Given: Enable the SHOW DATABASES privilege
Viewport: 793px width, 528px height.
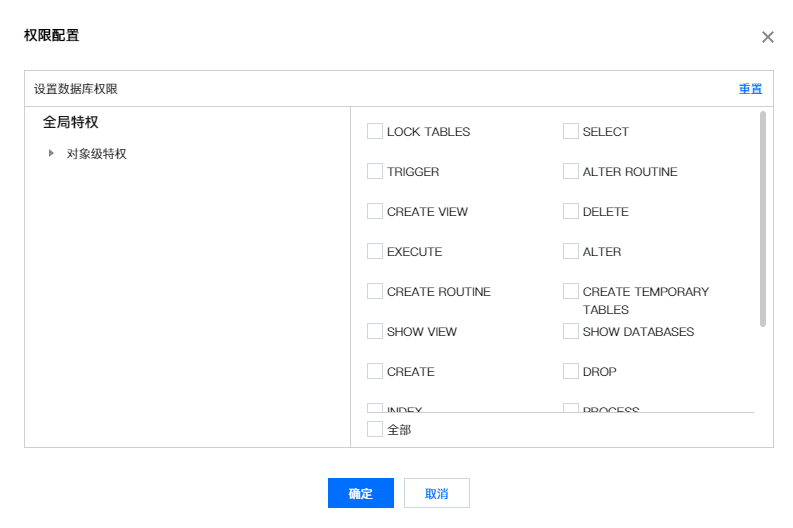Looking at the screenshot, I should [571, 331].
